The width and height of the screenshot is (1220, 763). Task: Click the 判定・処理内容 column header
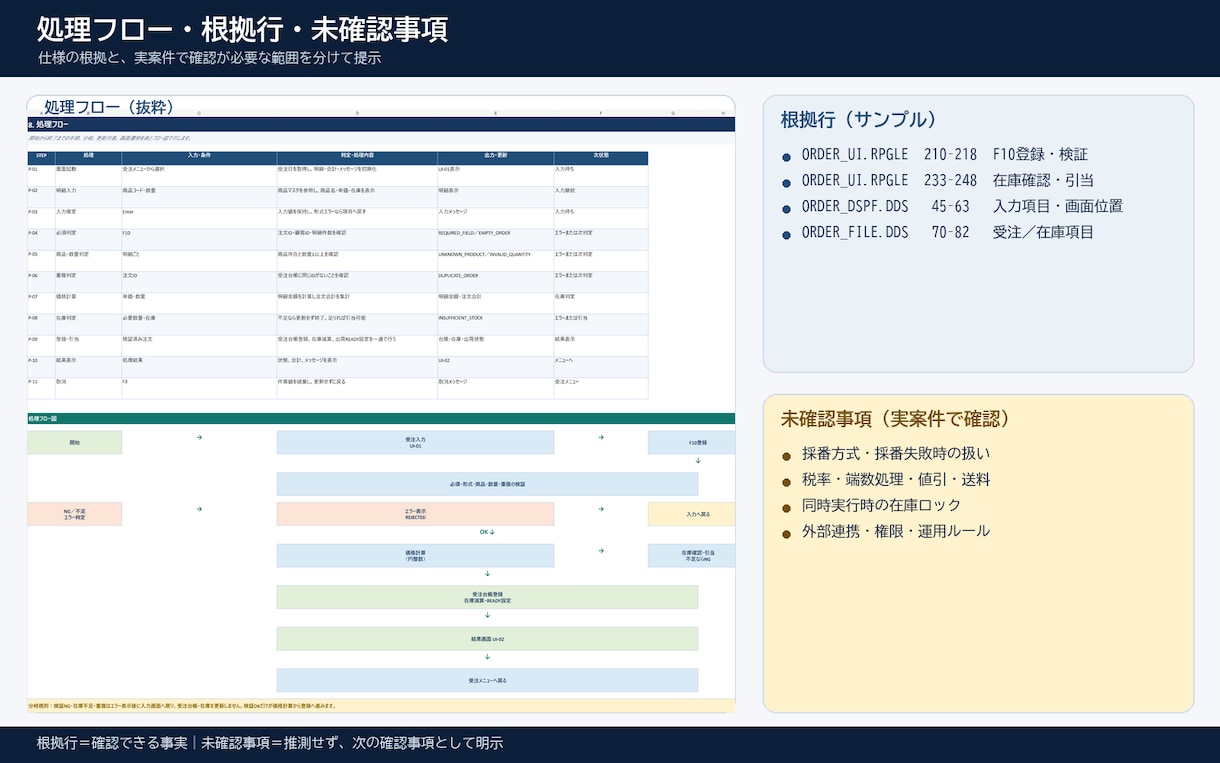pyautogui.click(x=357, y=157)
